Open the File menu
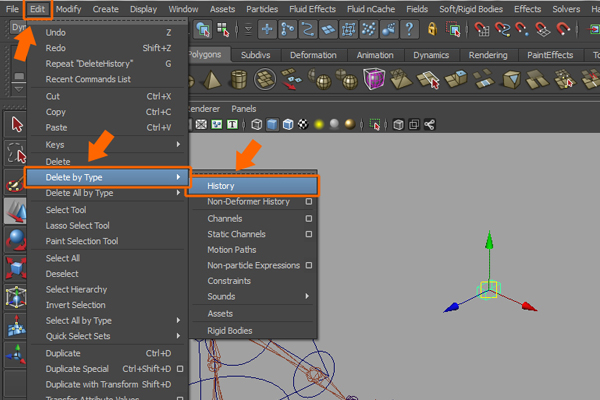The height and width of the screenshot is (400, 600). pos(12,9)
